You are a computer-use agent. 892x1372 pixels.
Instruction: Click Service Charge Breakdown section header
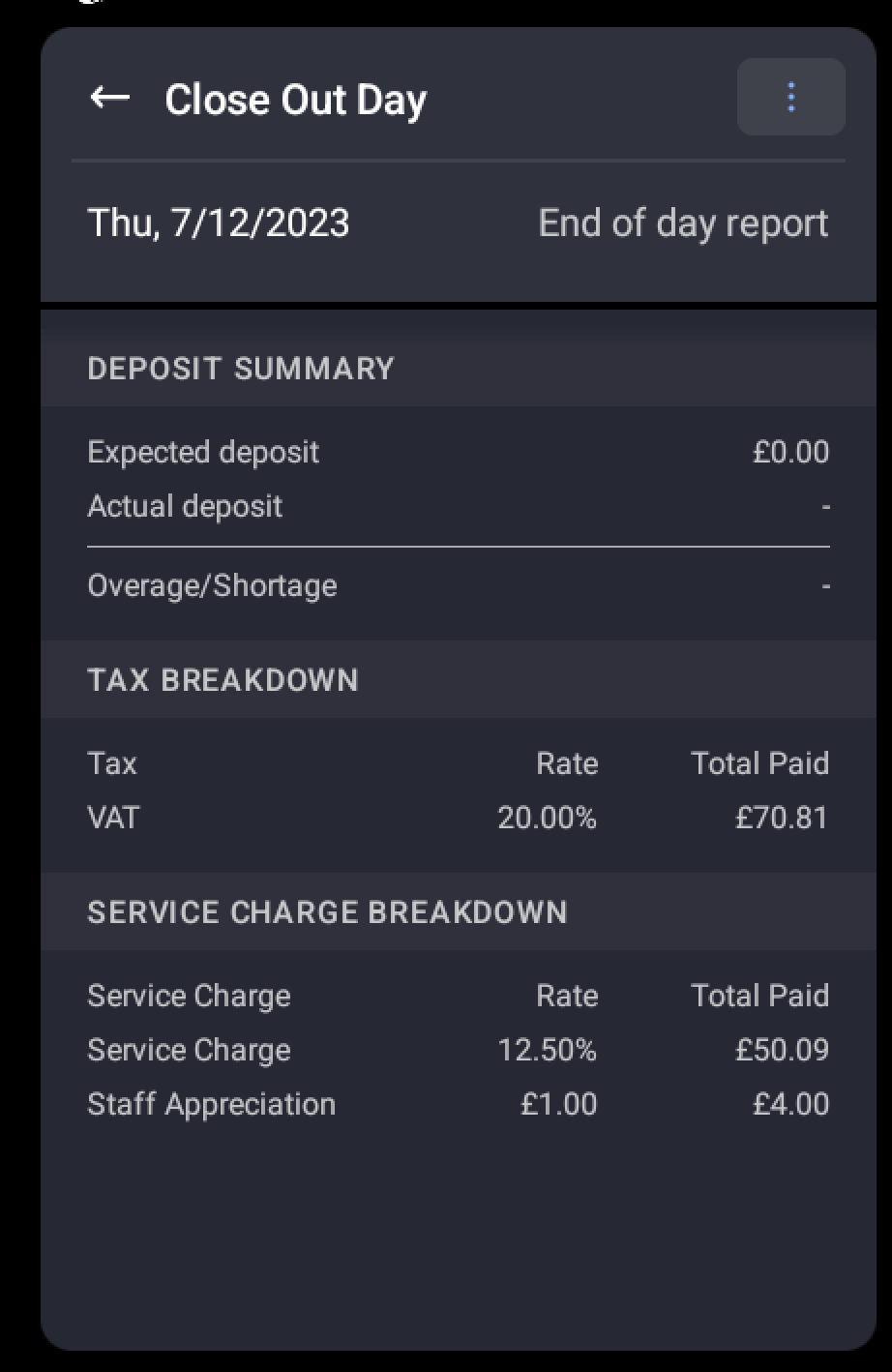pyautogui.click(x=327, y=912)
